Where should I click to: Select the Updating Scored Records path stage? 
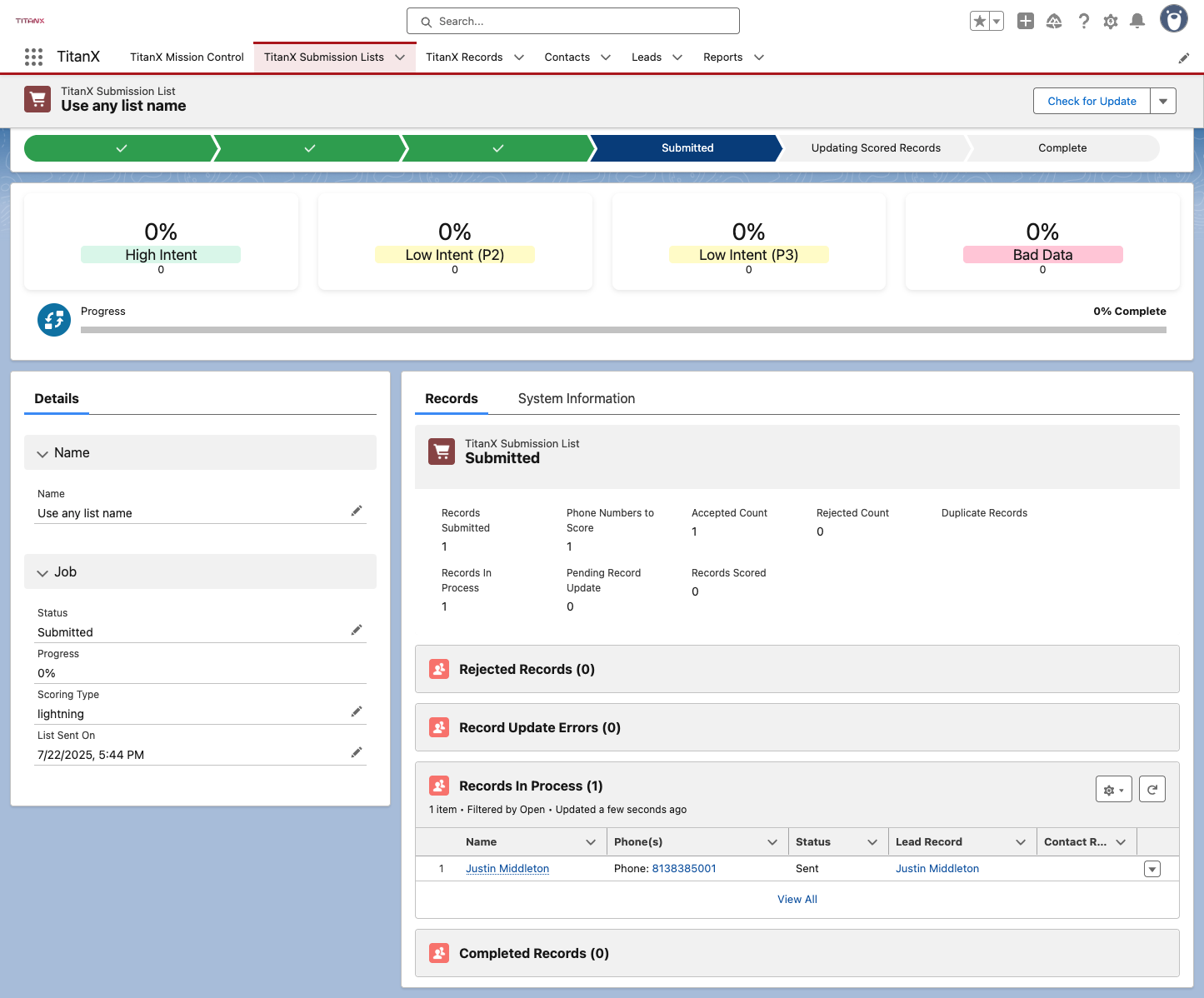click(x=876, y=148)
